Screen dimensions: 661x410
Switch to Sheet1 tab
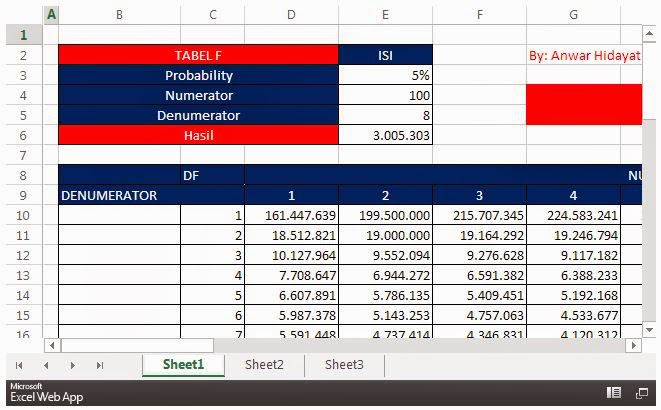(x=183, y=365)
